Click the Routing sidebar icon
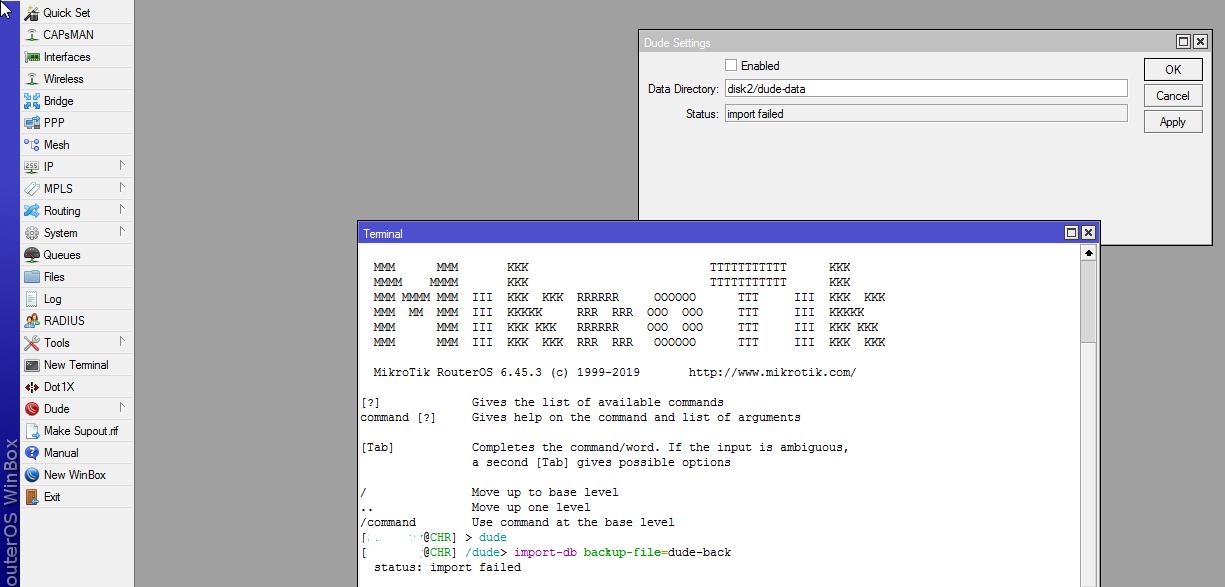The width and height of the screenshot is (1225, 587). (32, 211)
